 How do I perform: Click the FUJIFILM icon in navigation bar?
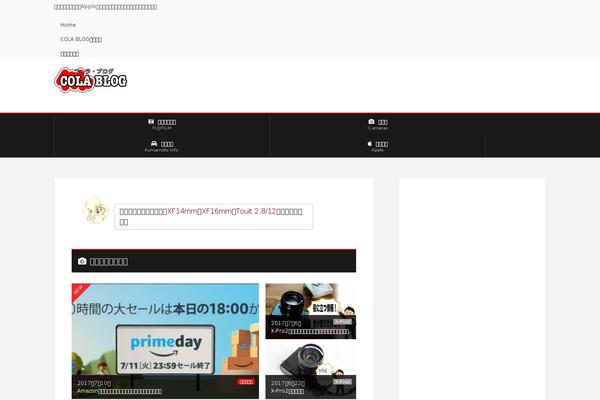151,121
